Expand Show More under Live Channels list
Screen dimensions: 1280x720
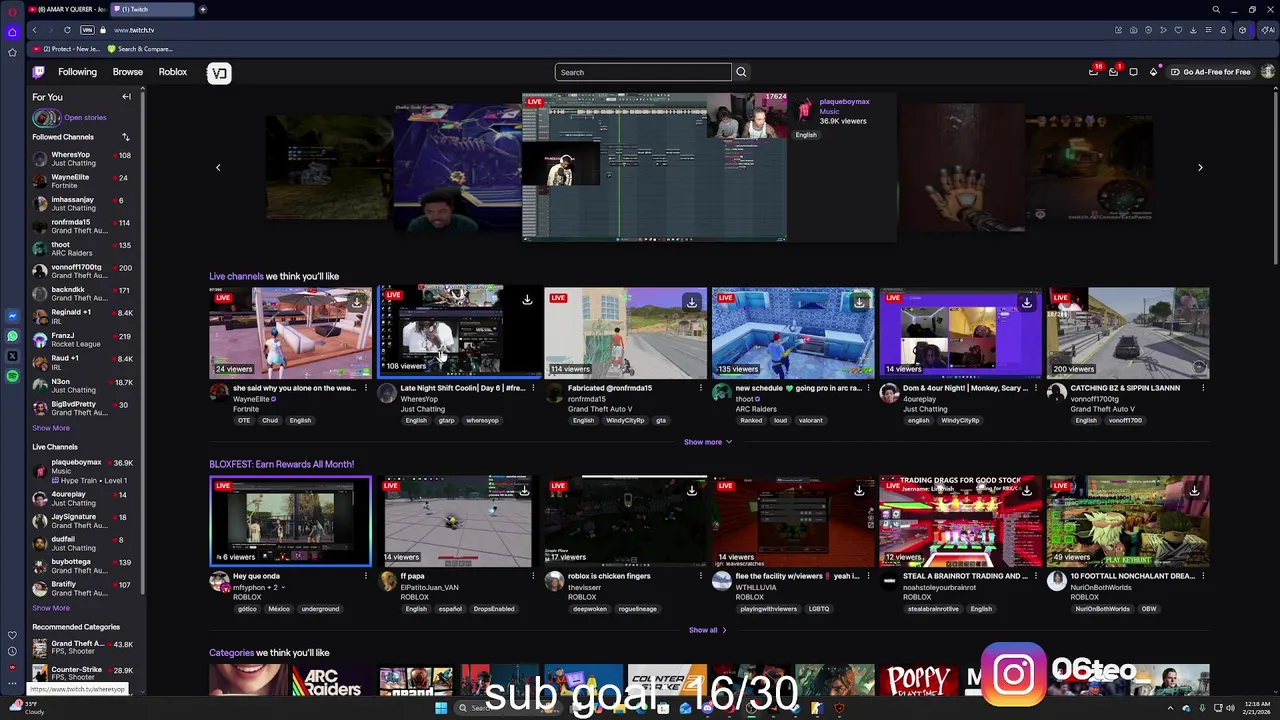click(x=51, y=608)
